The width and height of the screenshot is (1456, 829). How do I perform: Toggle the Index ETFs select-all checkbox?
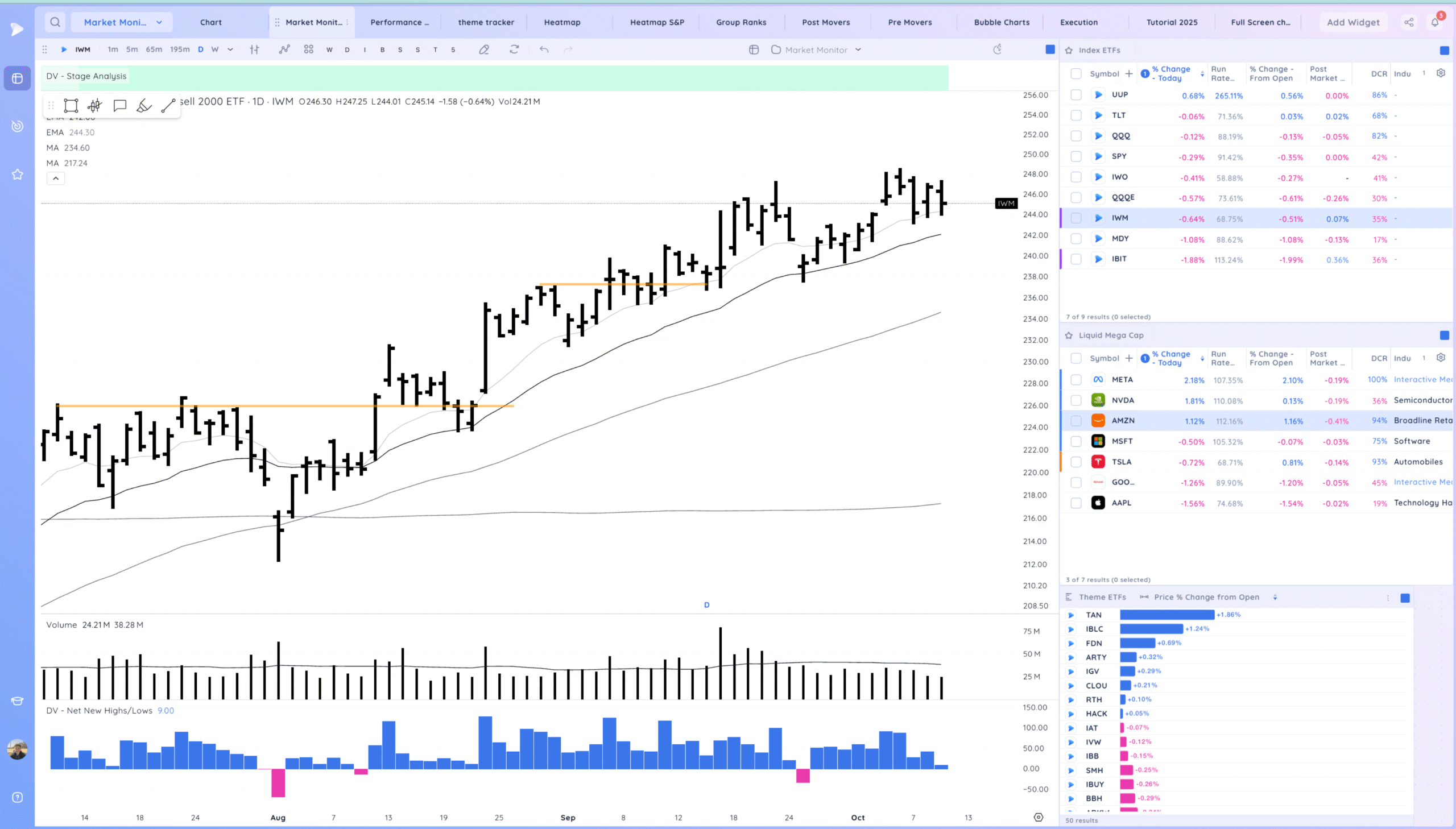tap(1076, 73)
